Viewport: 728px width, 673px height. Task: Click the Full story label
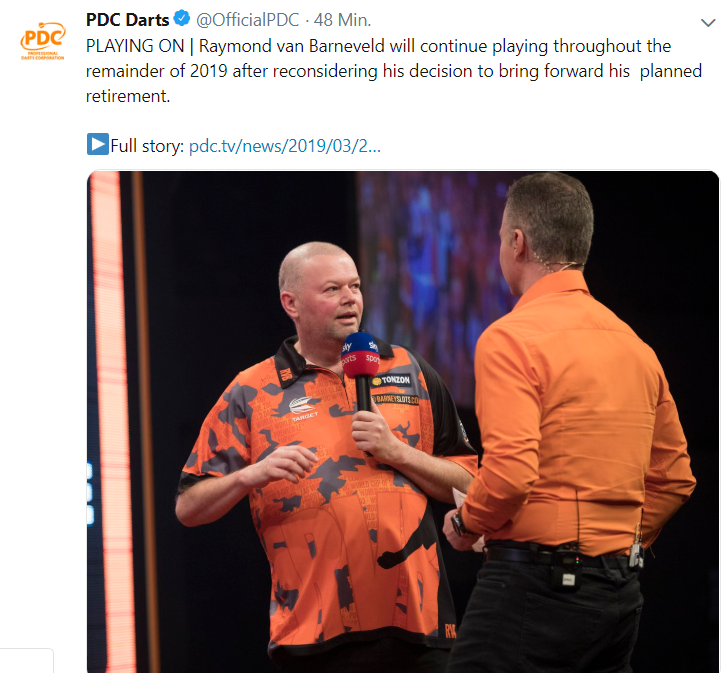147,146
